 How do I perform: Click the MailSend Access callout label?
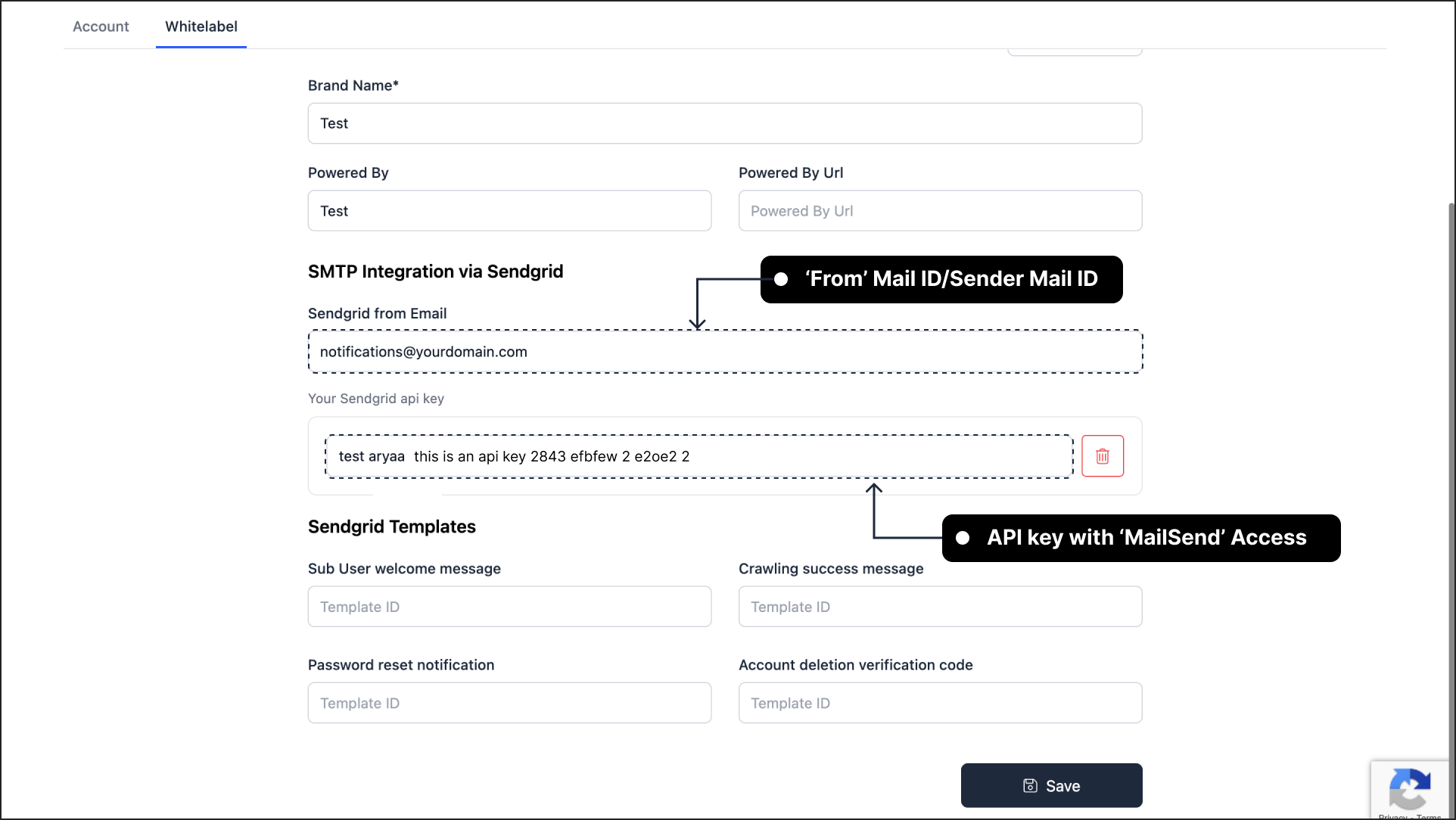click(1140, 538)
